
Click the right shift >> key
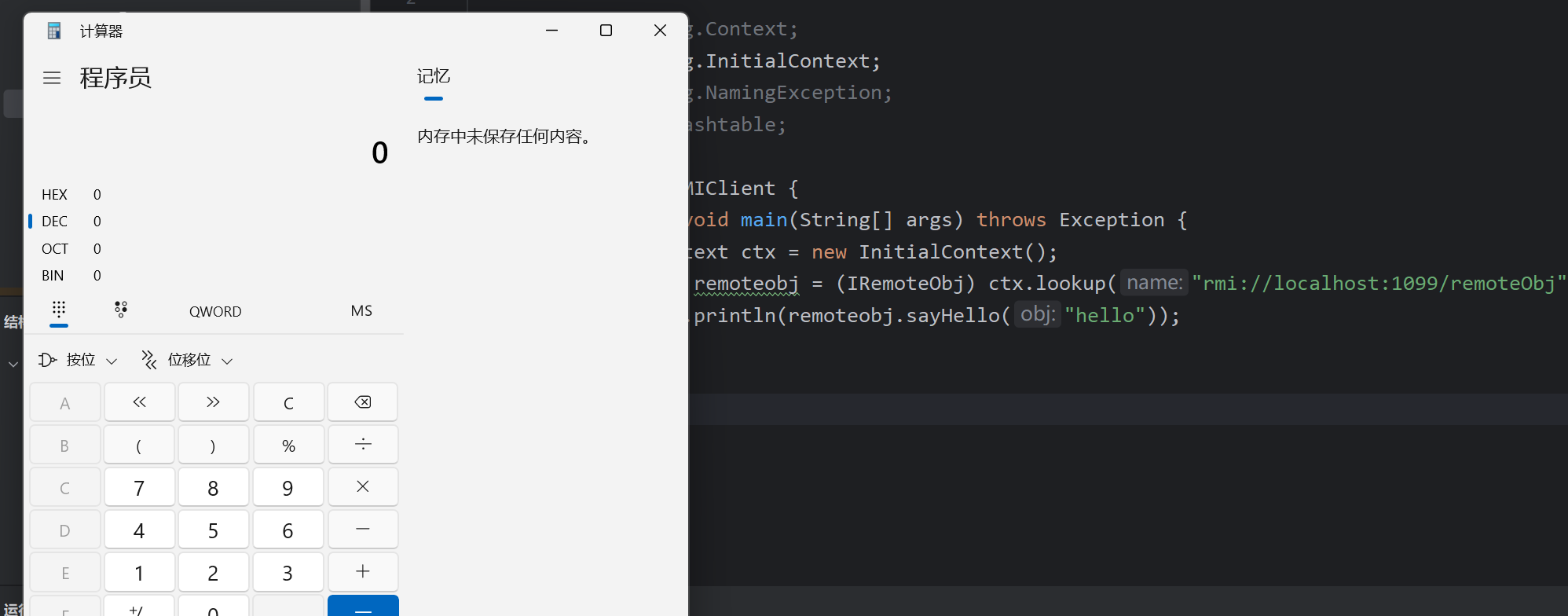[213, 402]
